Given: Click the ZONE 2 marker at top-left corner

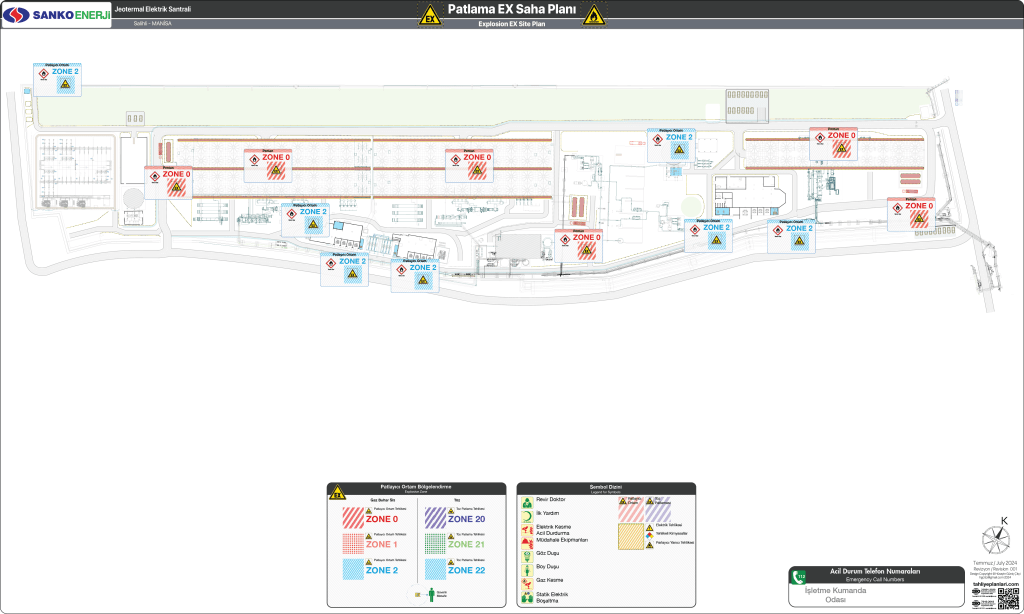Looking at the screenshot, I should pyautogui.click(x=57, y=79).
